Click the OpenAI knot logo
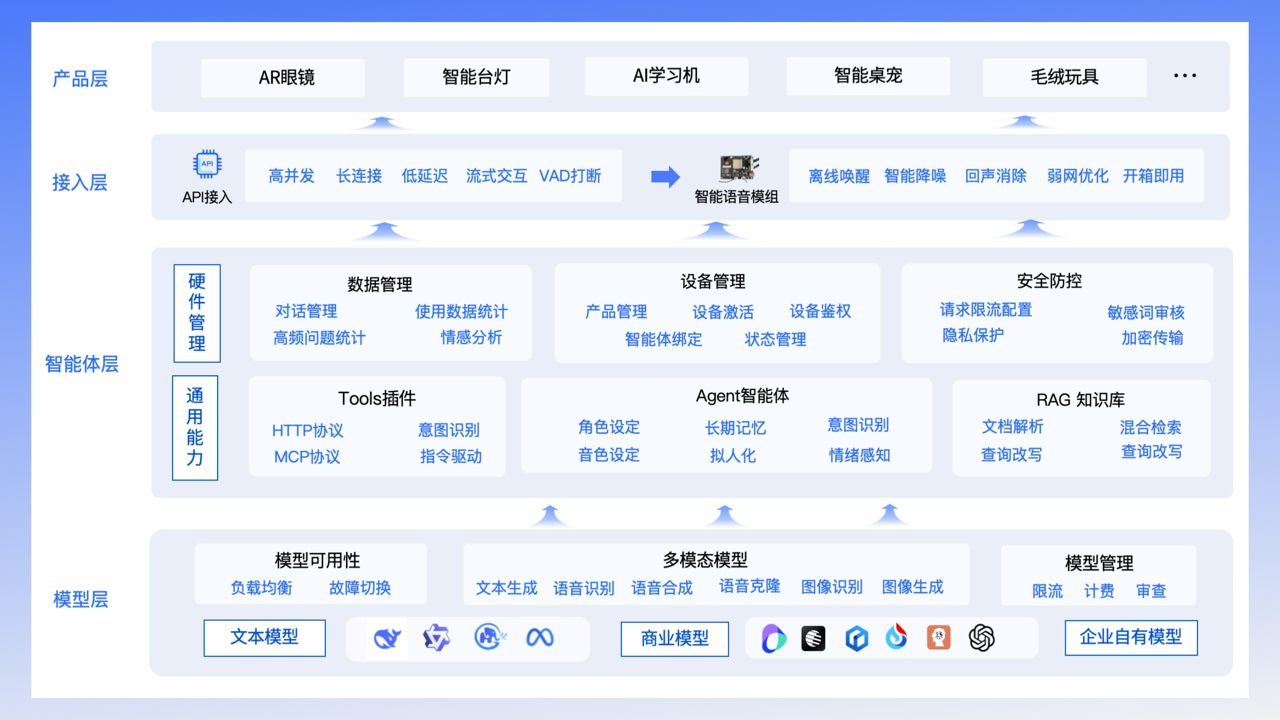 coord(982,638)
